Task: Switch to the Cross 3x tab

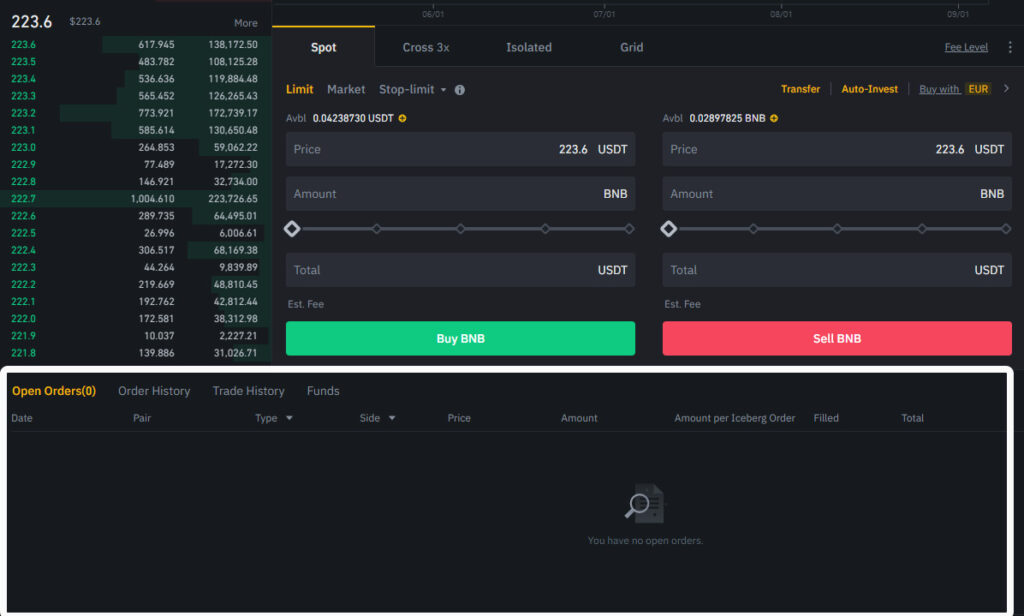Action: click(x=426, y=47)
